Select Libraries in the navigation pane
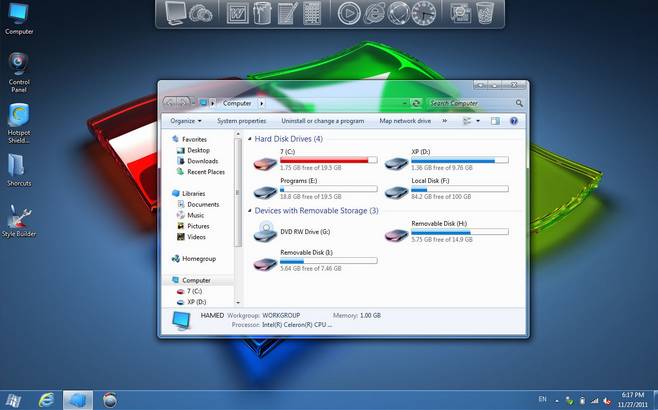Image resolution: width=658 pixels, height=410 pixels. tap(193, 193)
